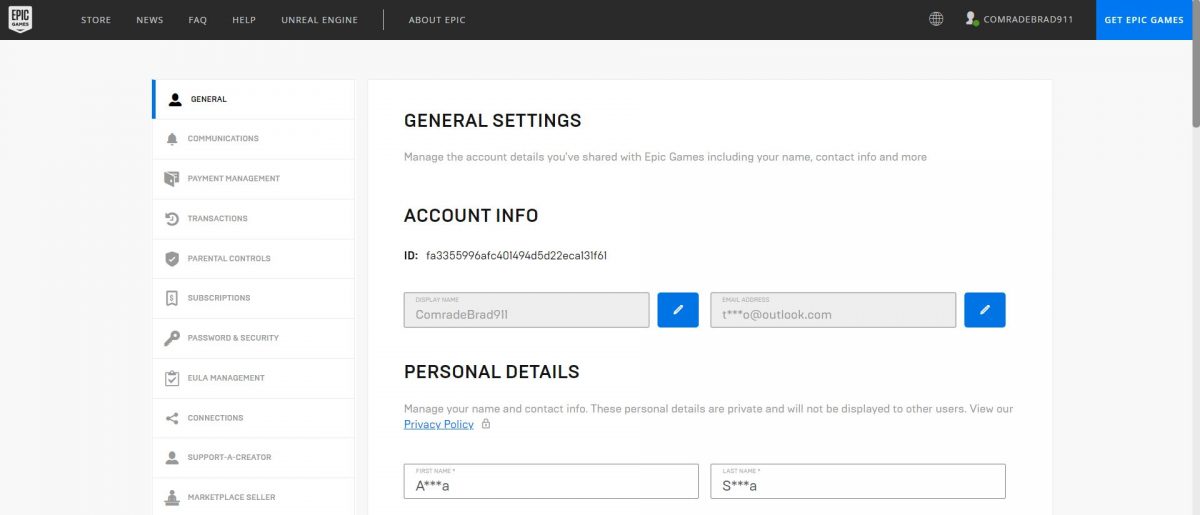1200x515 pixels.
Task: Edit email address with pencil button
Action: coord(985,310)
